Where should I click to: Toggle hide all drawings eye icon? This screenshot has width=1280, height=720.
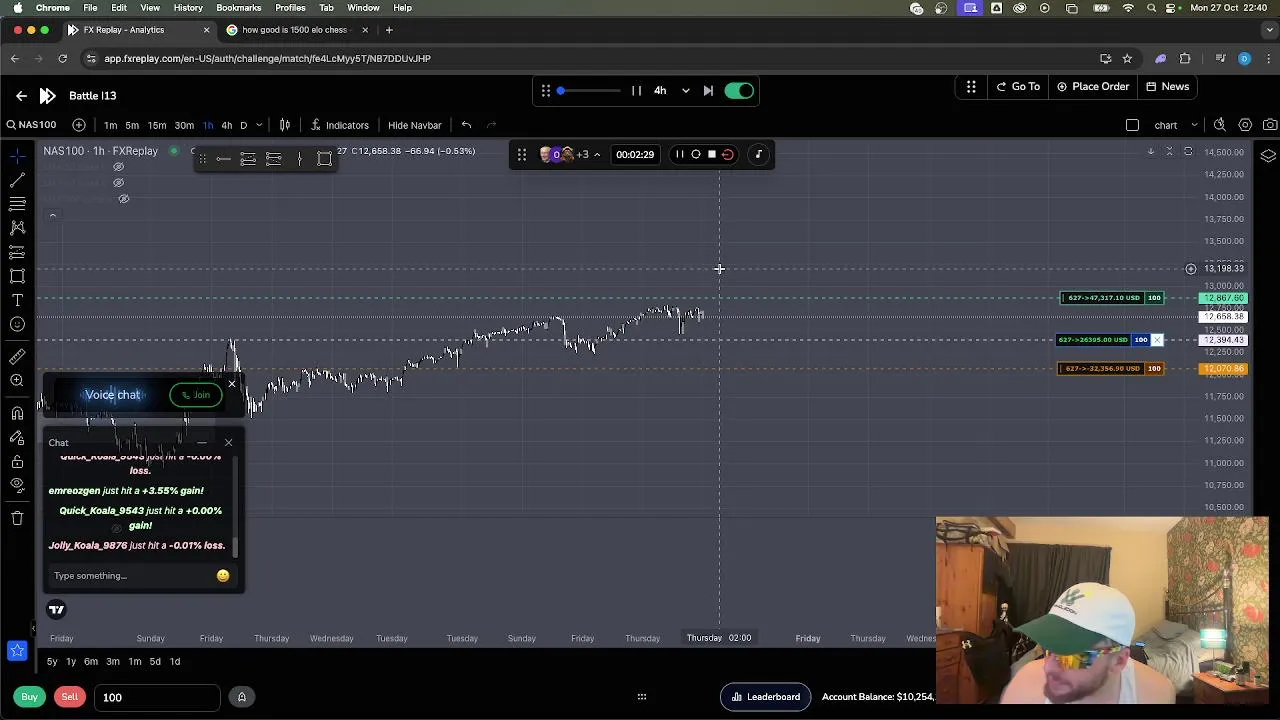click(x=17, y=485)
